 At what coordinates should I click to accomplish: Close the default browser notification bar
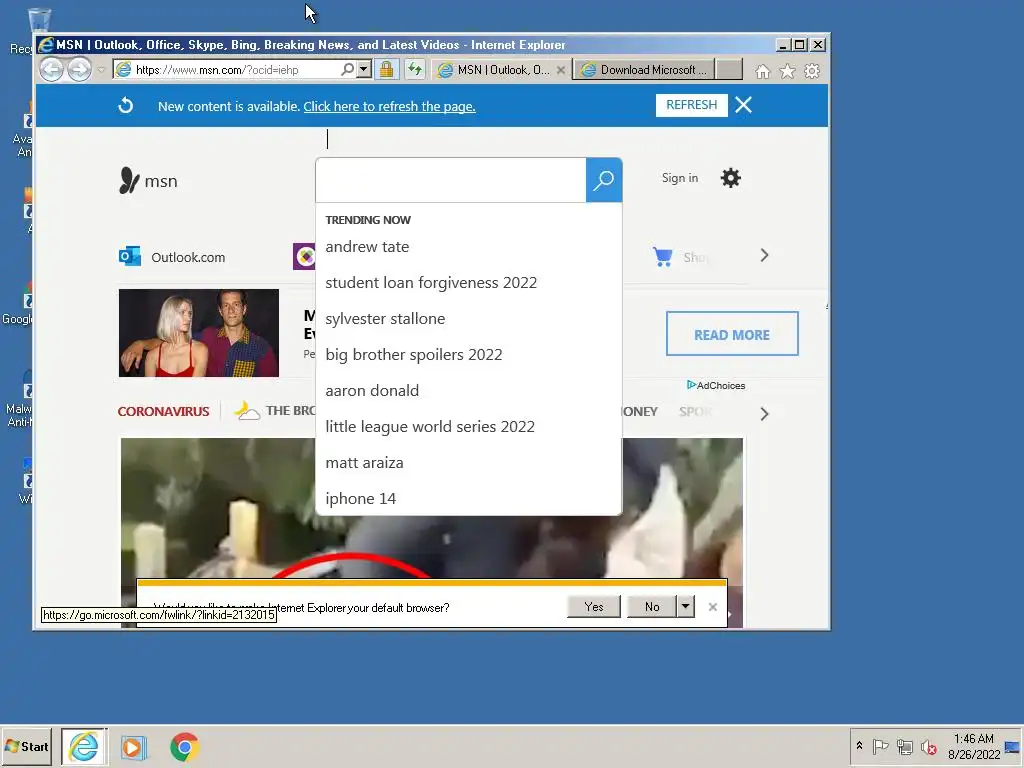(x=712, y=607)
